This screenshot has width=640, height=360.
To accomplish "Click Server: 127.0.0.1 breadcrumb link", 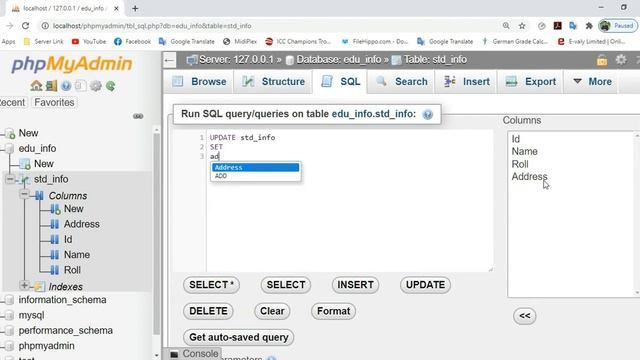I will (236, 60).
